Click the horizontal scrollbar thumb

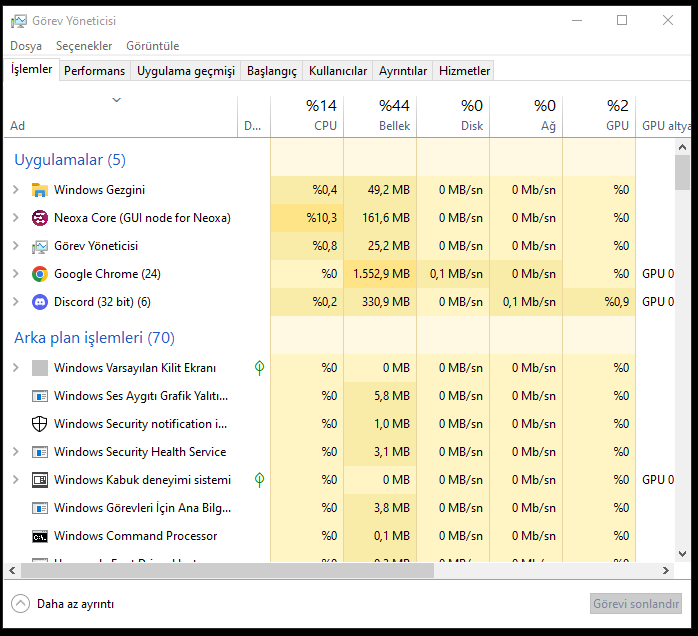220,571
